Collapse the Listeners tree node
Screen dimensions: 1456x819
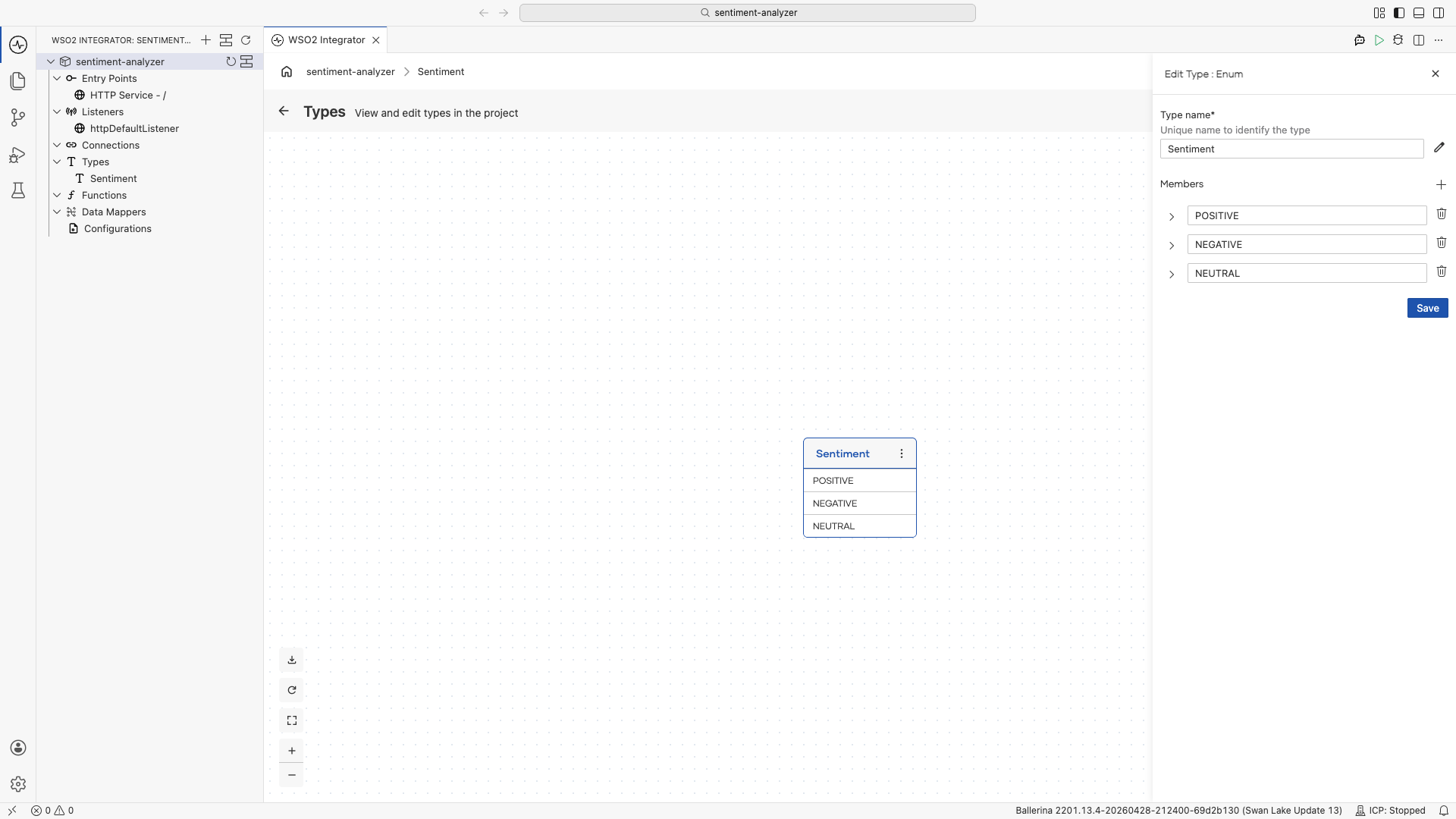click(57, 111)
